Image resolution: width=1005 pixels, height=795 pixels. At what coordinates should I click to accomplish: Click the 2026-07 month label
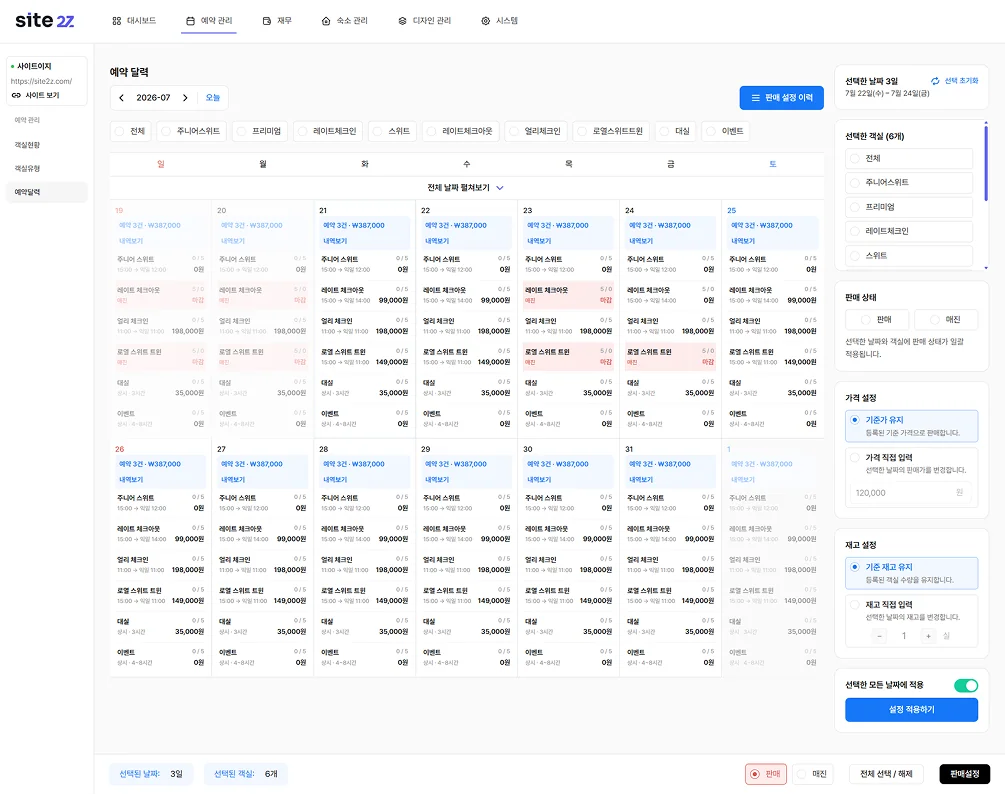(153, 98)
